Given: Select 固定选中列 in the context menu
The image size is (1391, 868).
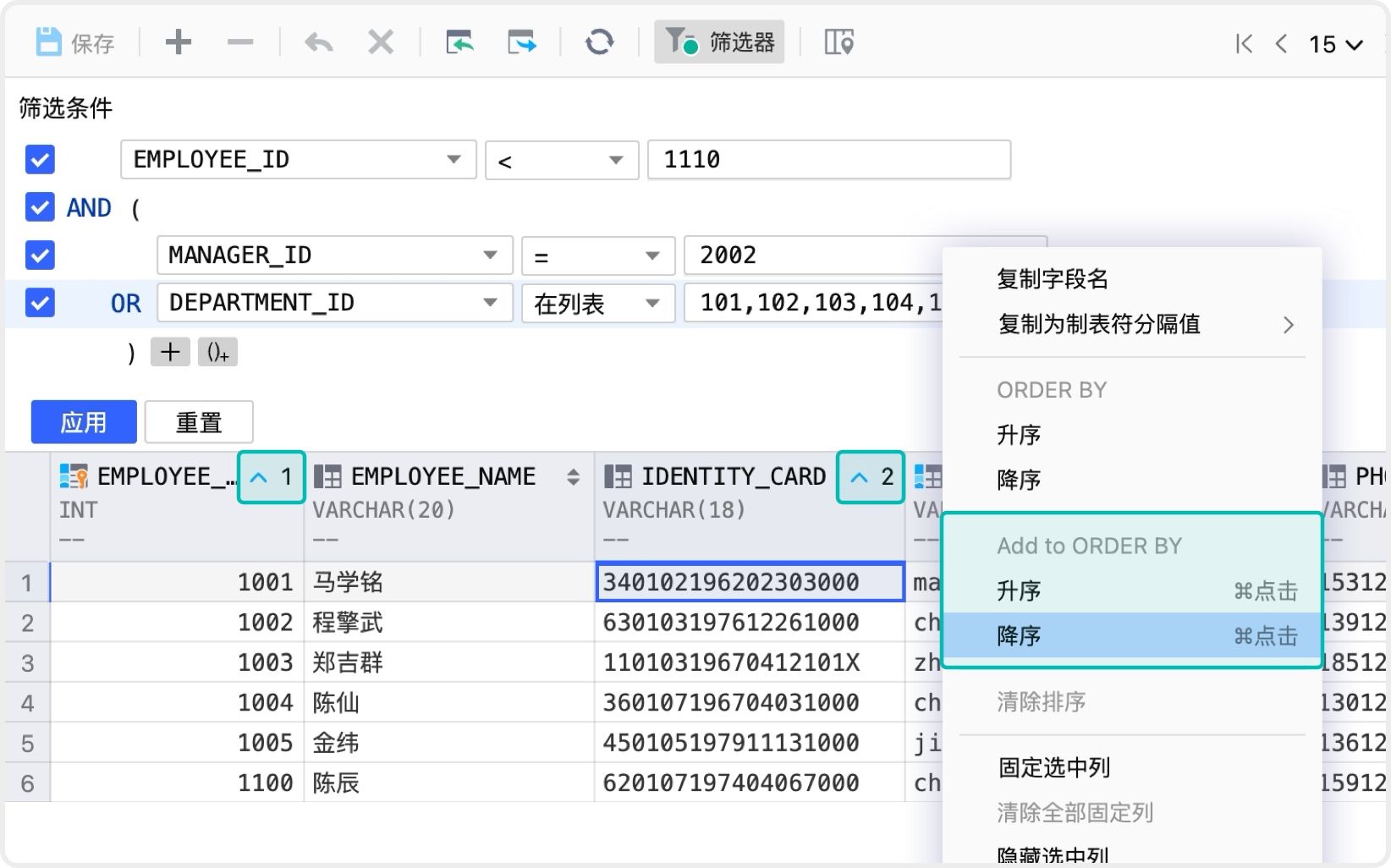Looking at the screenshot, I should click(x=1132, y=767).
